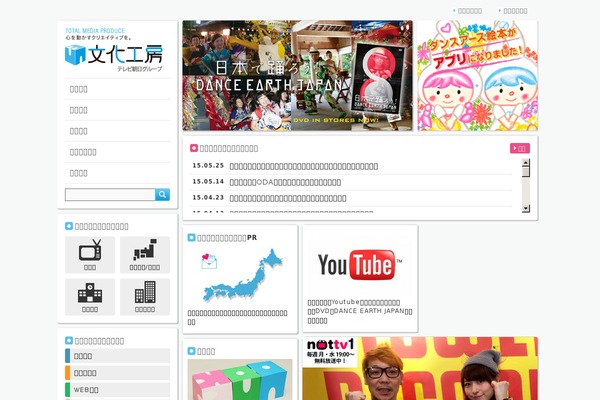Open the green-marked WEB category item
Image resolution: width=600 pixels, height=400 pixels.
[x=117, y=390]
